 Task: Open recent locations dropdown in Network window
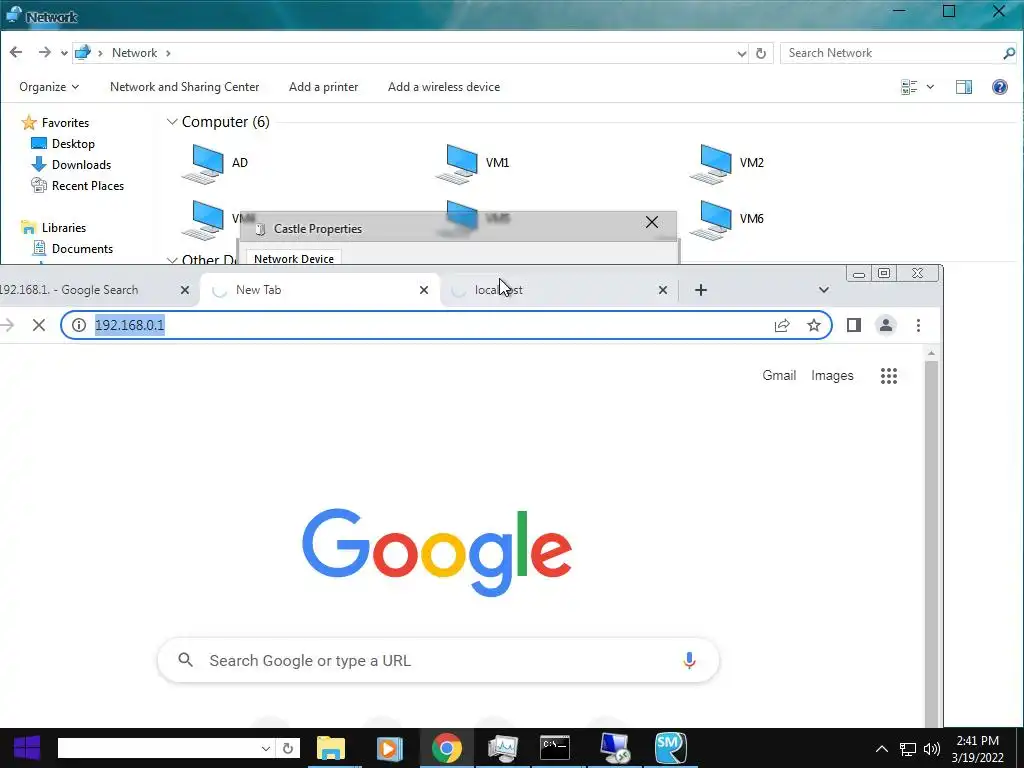coord(64,54)
